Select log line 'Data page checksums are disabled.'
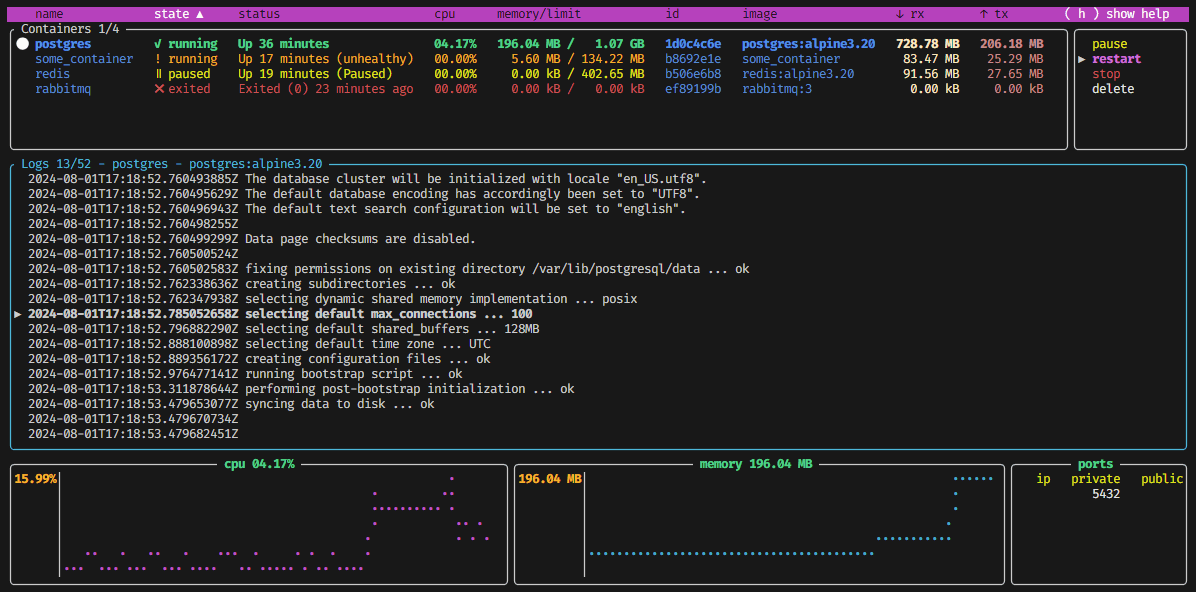 click(252, 239)
